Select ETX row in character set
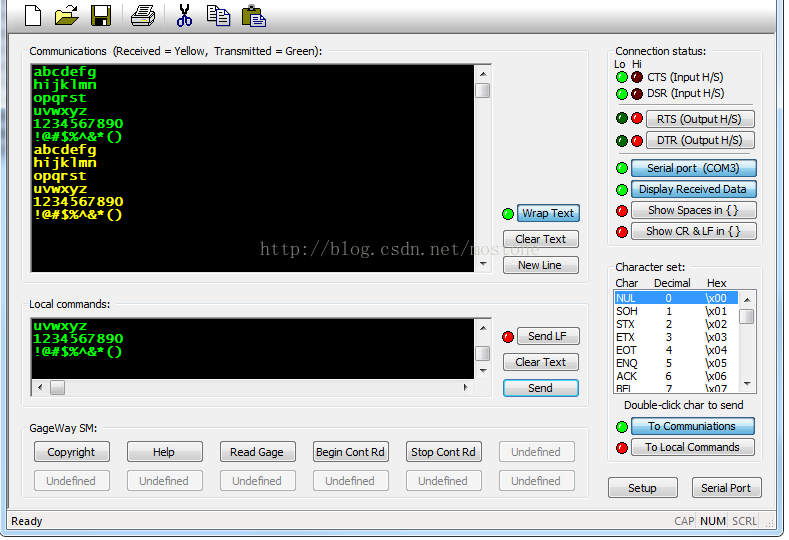789x540 pixels. pos(676,337)
